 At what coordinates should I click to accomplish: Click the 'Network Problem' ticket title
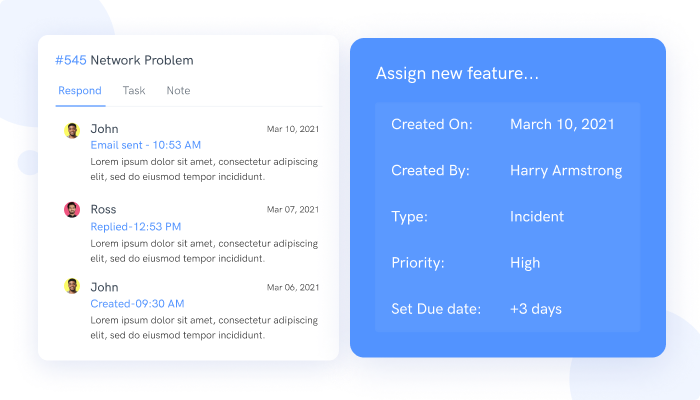[x=142, y=60]
